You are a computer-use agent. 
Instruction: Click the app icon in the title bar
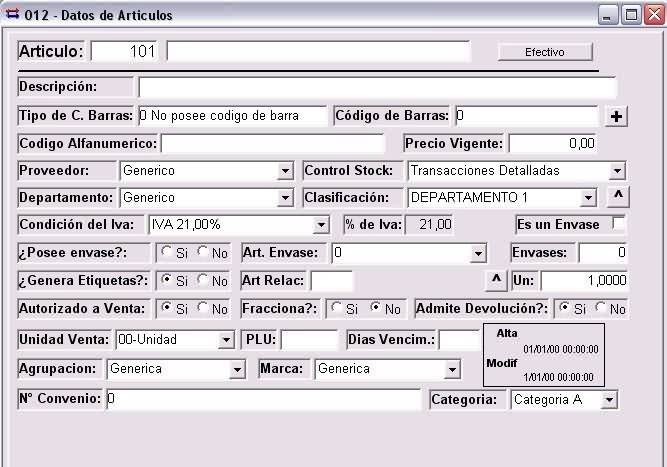(13, 15)
